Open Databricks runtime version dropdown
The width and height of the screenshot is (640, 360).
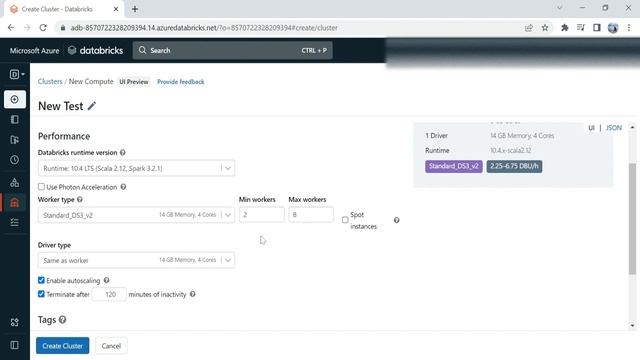tap(136, 168)
